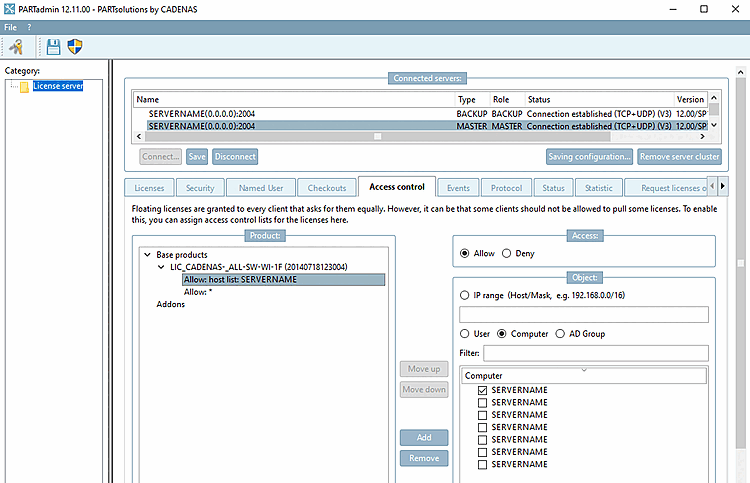
Task: Open the Request licenses tab
Action: [666, 188]
